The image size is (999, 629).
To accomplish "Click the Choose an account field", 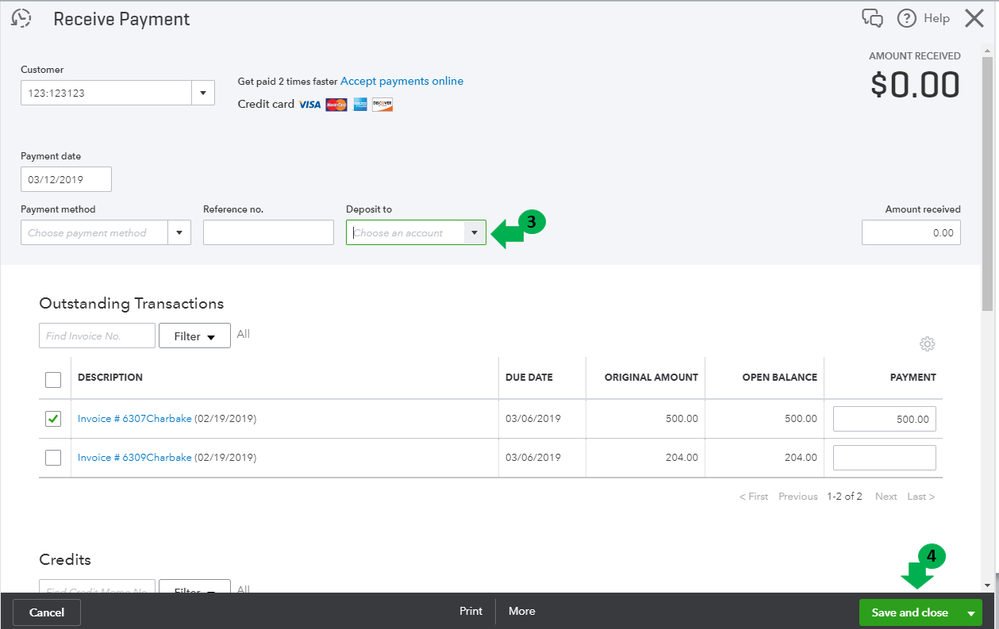I will click(x=405, y=233).
